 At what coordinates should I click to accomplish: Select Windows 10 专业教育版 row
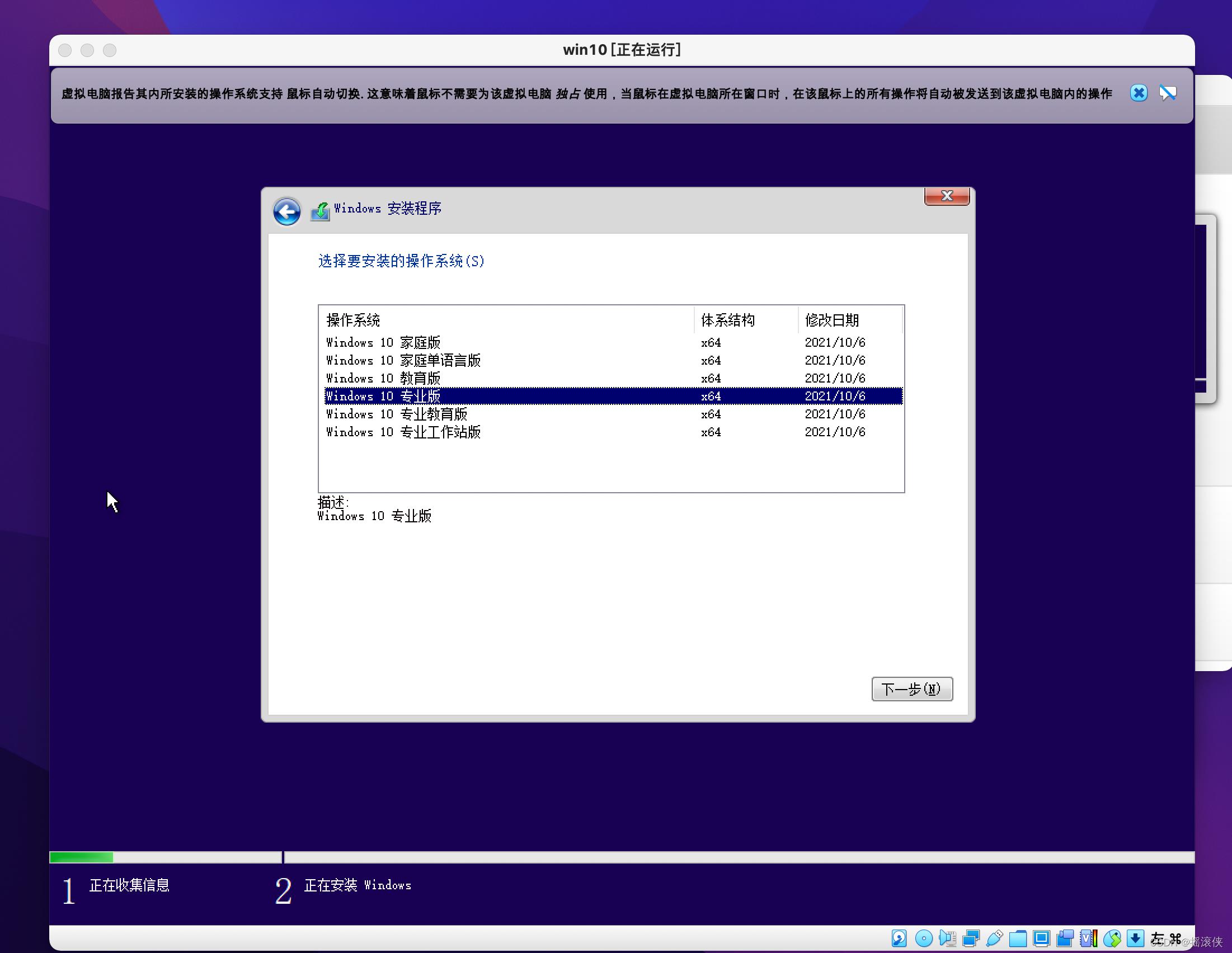click(613, 414)
